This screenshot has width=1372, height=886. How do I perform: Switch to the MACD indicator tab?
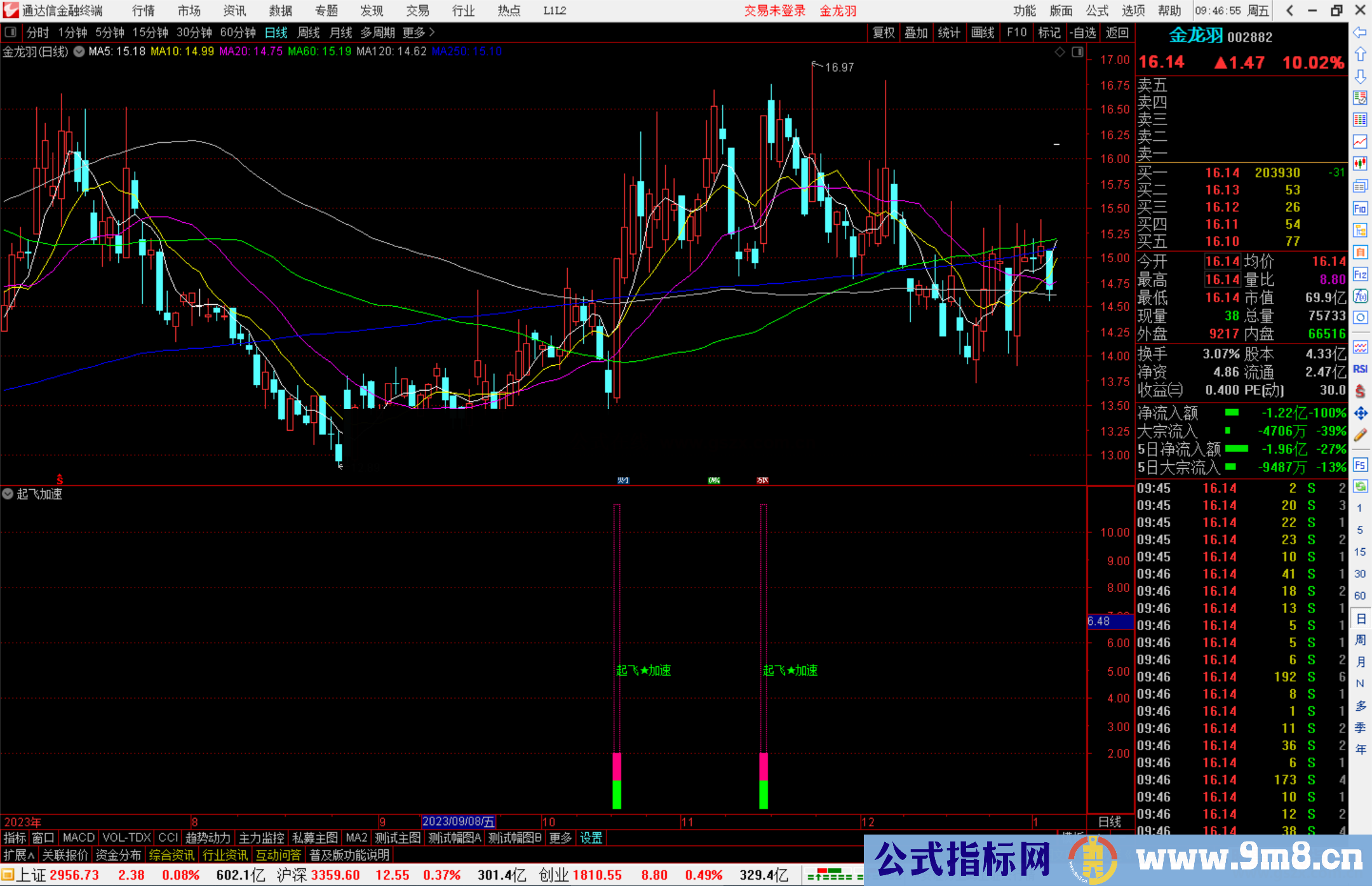[79, 838]
